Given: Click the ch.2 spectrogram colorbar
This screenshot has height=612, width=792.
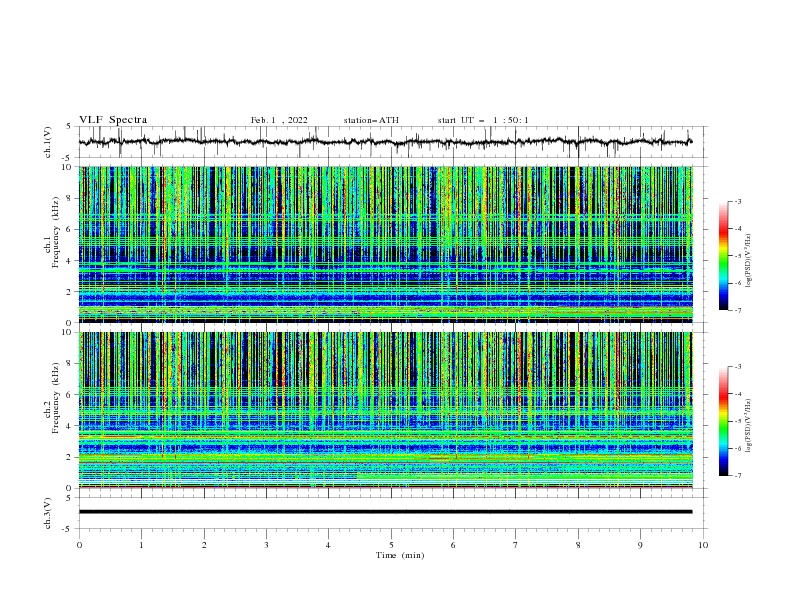Looking at the screenshot, I should pyautogui.click(x=723, y=421).
